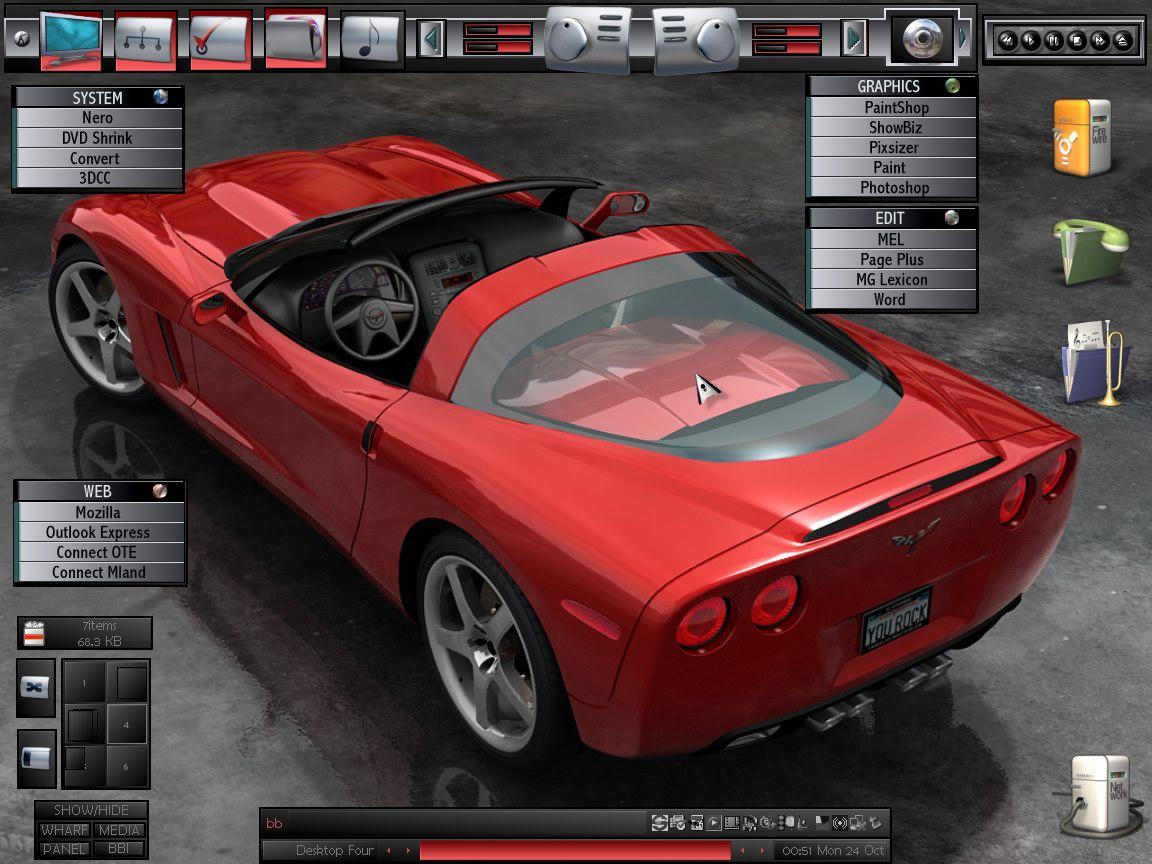
Task: Toggle the WHARF show/hide button
Action: (x=65, y=829)
